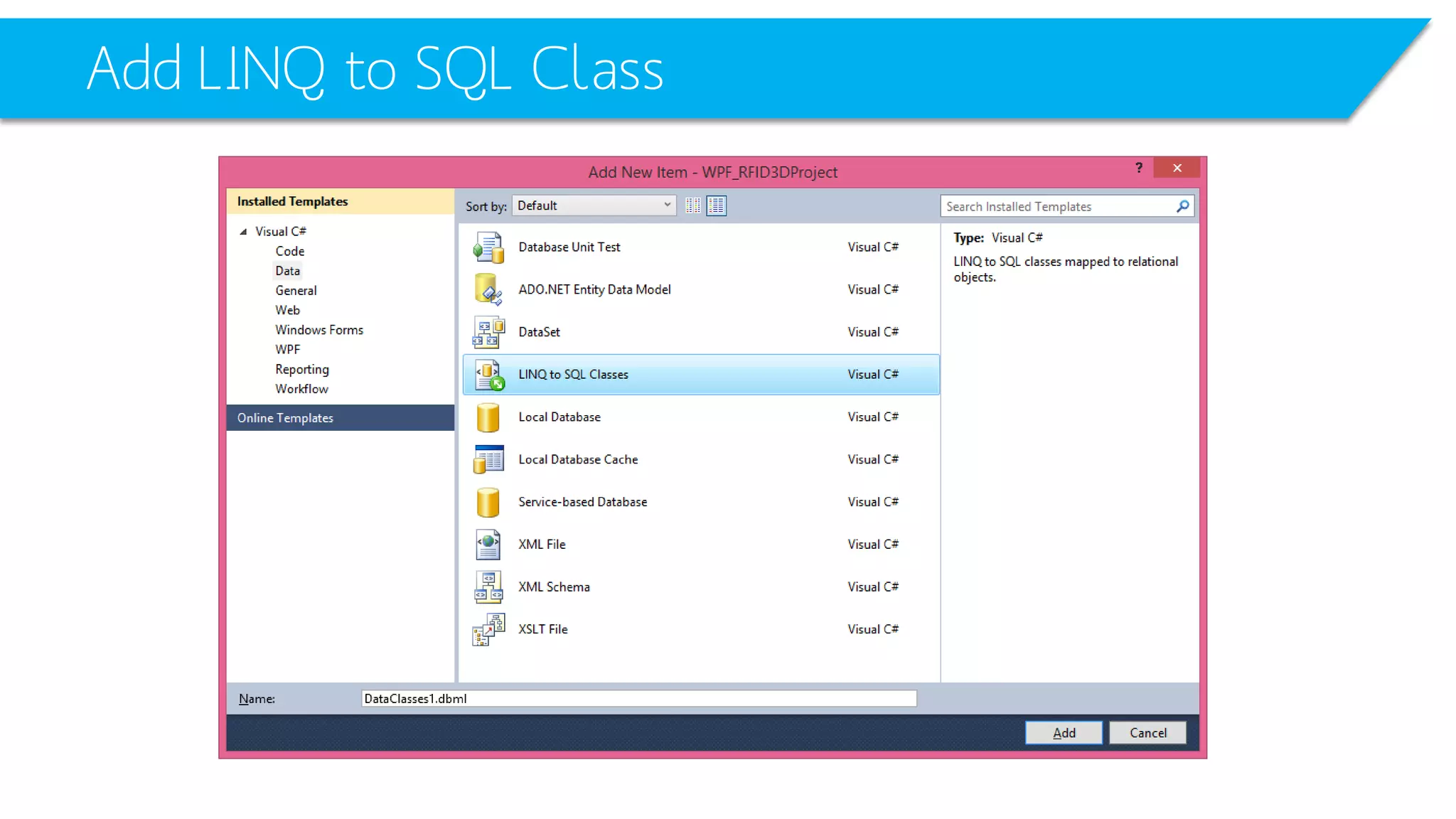Image resolution: width=1456 pixels, height=819 pixels.
Task: Select the XML Schema label
Action: (554, 587)
